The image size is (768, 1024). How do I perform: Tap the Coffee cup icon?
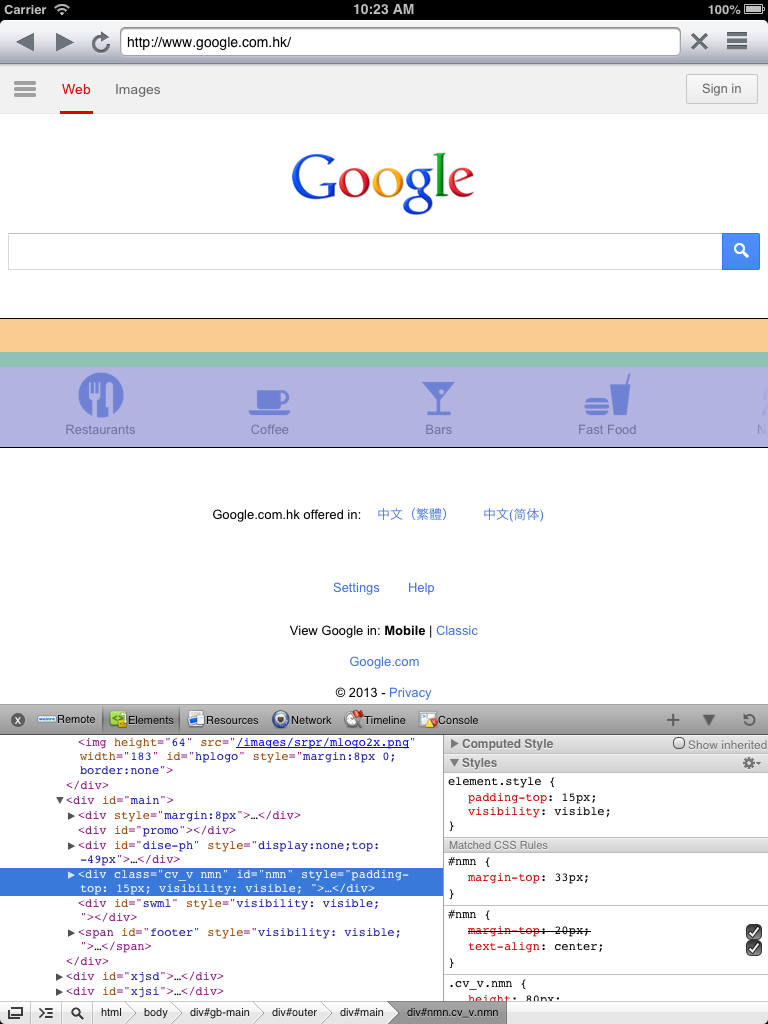click(x=269, y=401)
